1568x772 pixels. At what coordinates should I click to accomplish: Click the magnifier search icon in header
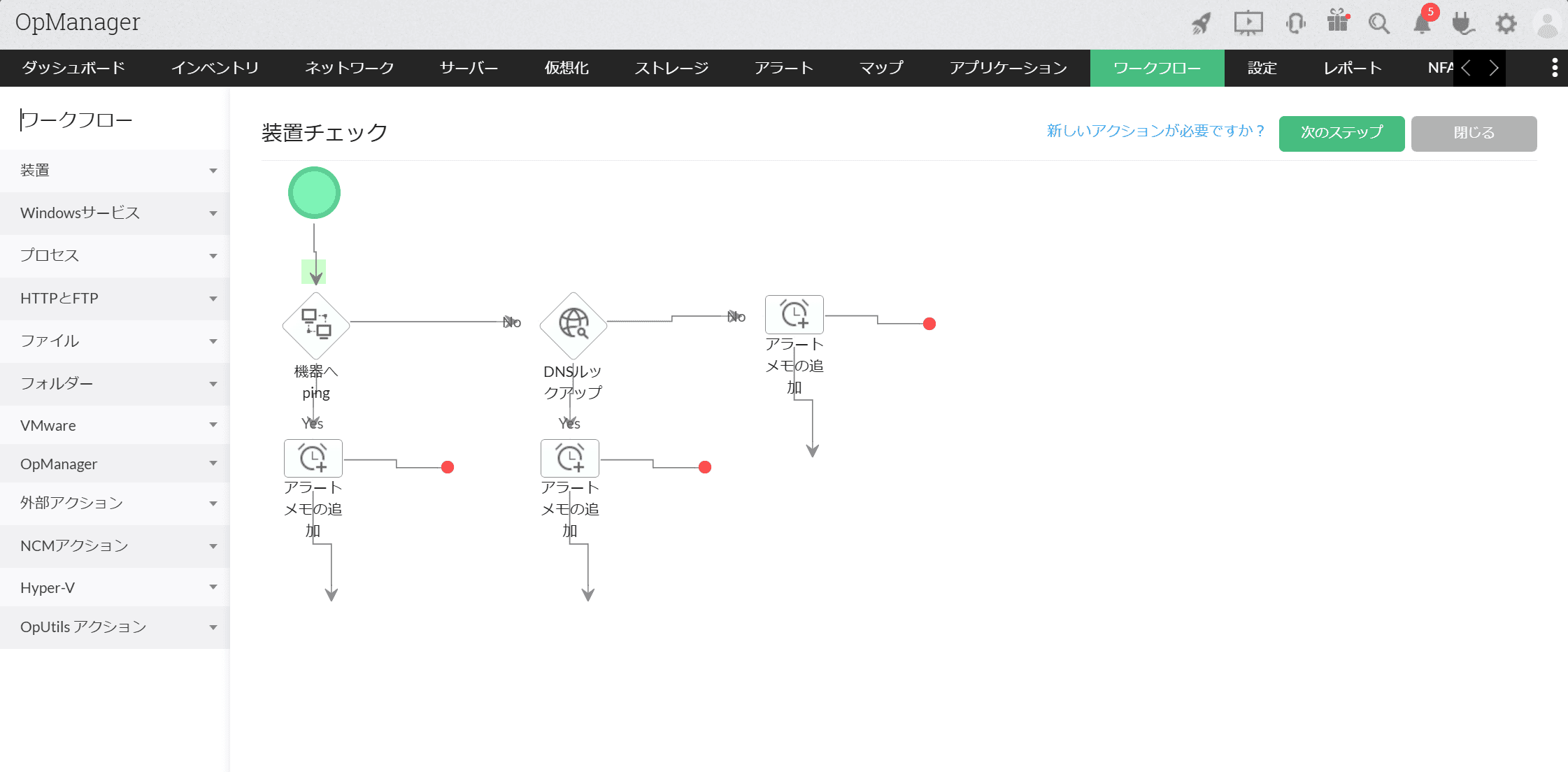pyautogui.click(x=1379, y=24)
